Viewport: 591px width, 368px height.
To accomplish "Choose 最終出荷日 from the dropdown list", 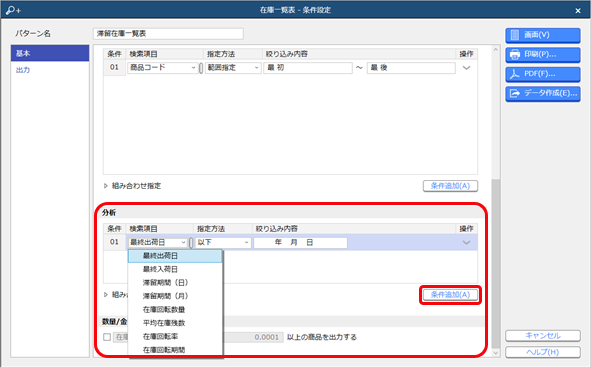I will coord(175,256).
